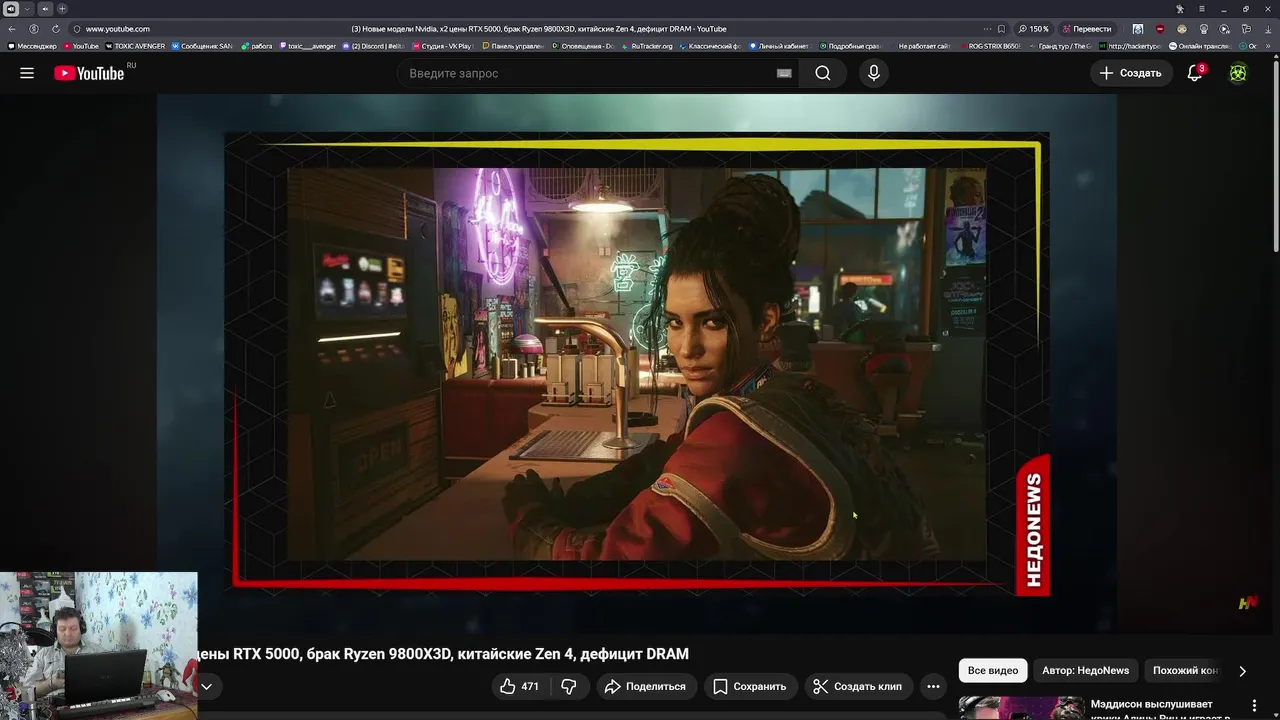
Task: Dislike the video
Action: [568, 686]
